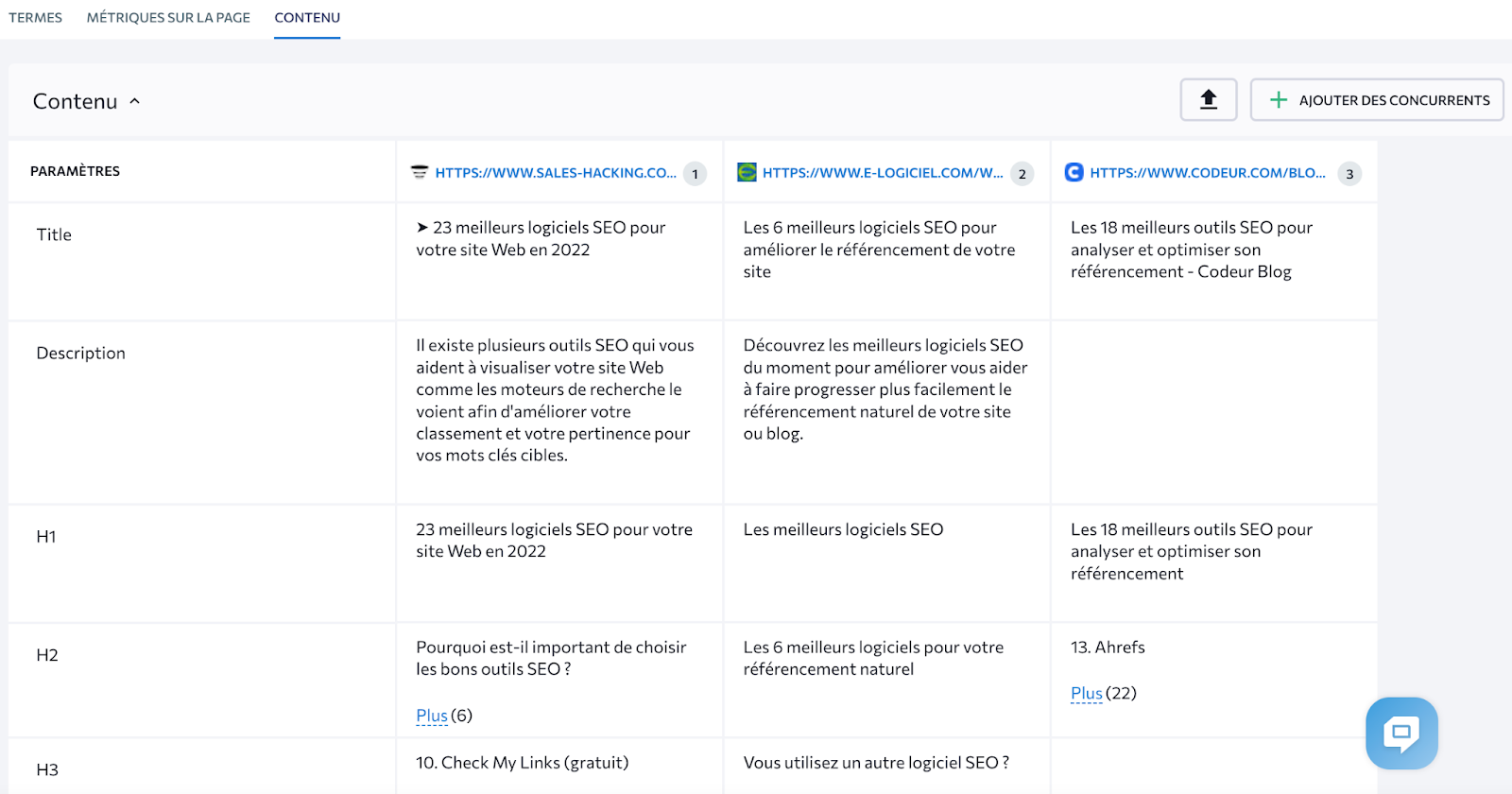Click H1 '23 meilleurs logiciels SEO pour votre site'
1512x794 pixels.
tap(555, 541)
